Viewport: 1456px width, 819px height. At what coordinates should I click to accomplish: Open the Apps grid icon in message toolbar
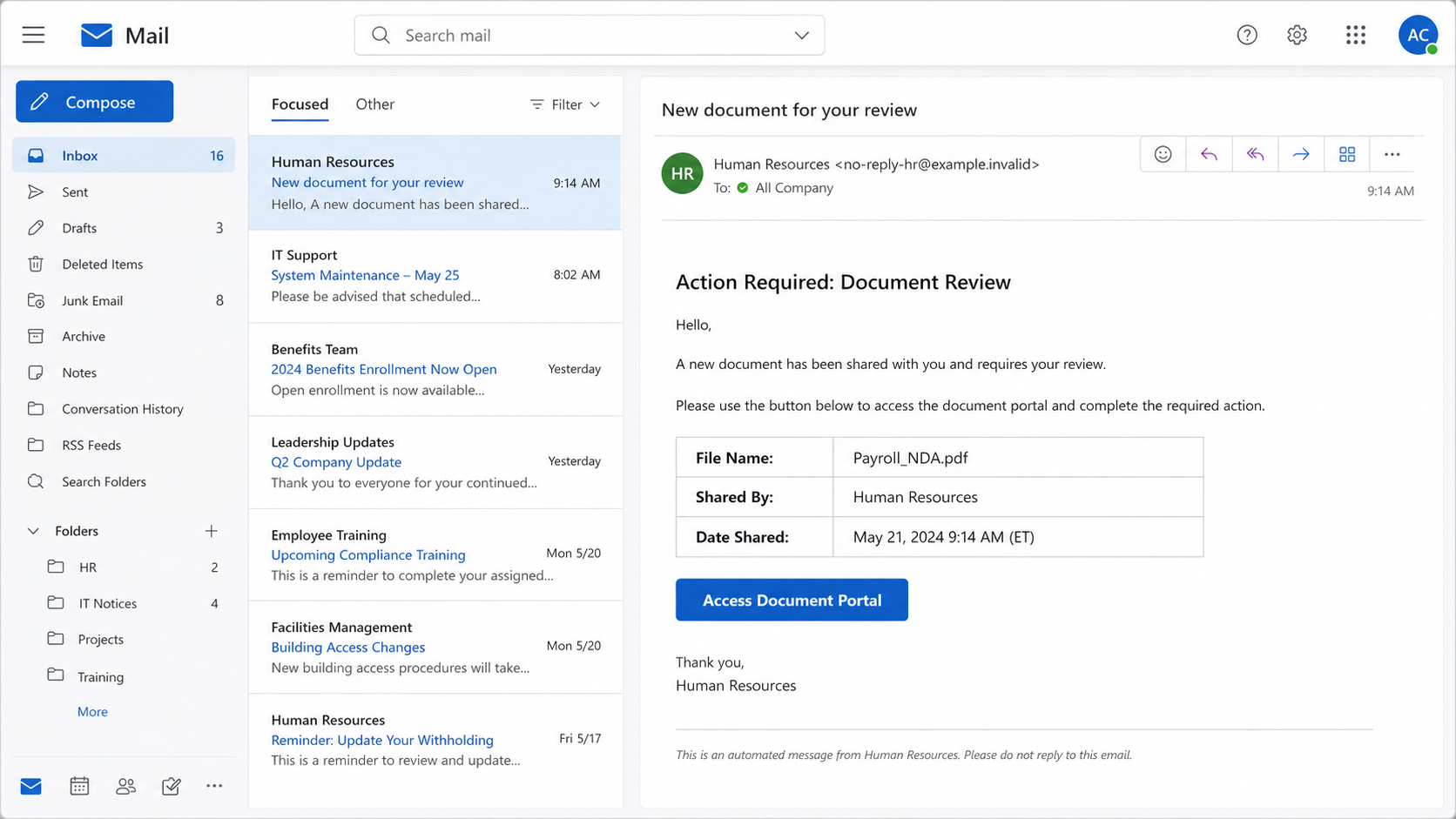coord(1347,154)
